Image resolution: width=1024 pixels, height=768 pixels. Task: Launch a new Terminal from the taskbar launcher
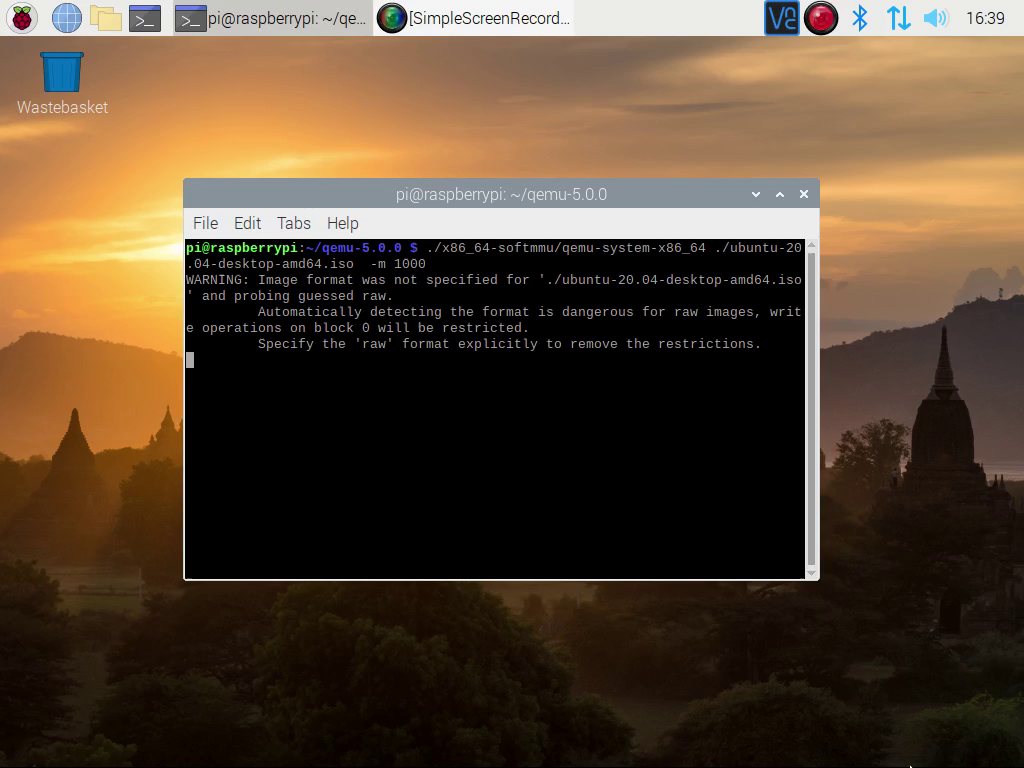point(145,18)
